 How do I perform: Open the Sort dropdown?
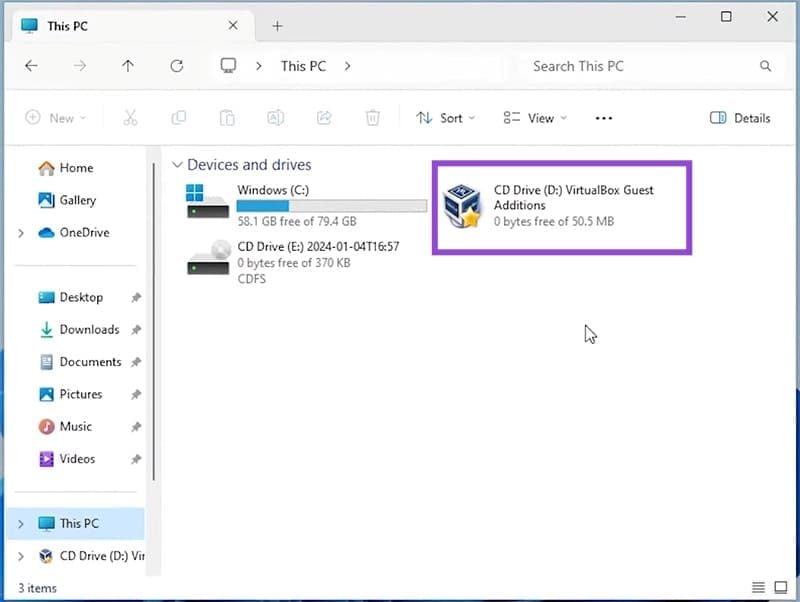tap(444, 117)
